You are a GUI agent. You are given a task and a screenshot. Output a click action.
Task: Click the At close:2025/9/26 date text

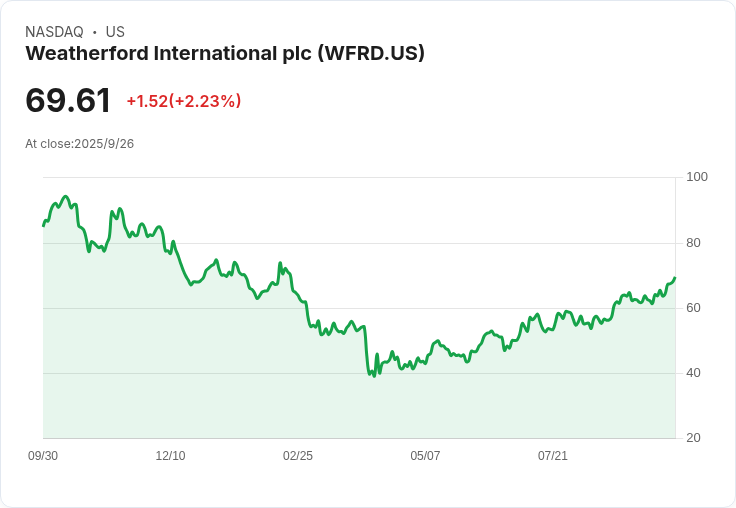(x=79, y=144)
